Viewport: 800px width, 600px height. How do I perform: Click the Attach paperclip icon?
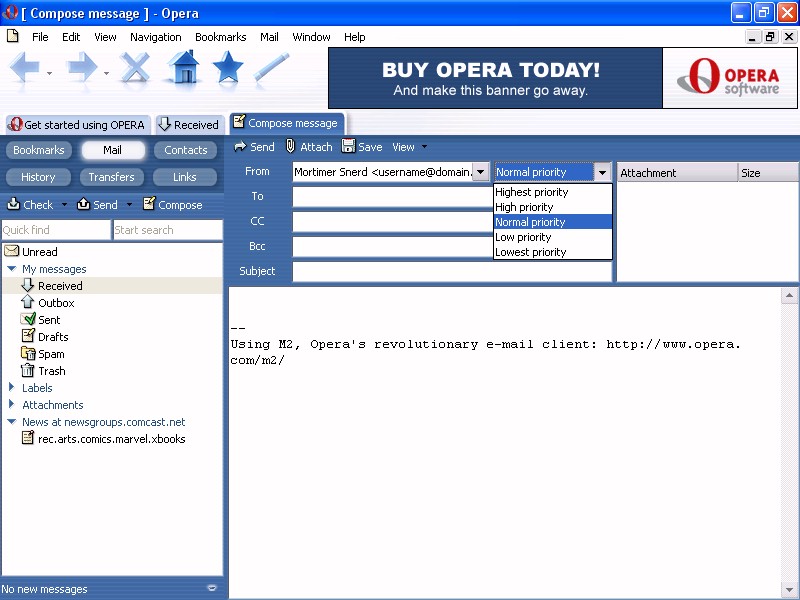click(x=291, y=147)
